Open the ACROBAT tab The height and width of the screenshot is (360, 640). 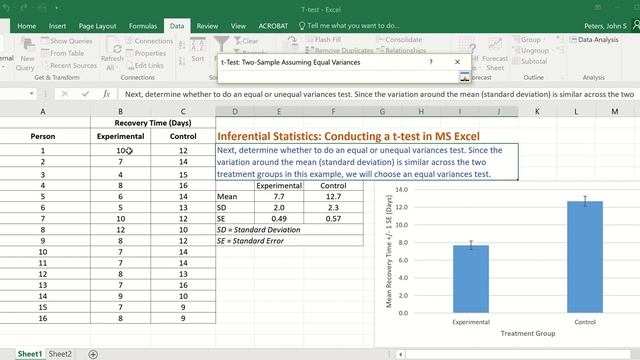click(273, 26)
